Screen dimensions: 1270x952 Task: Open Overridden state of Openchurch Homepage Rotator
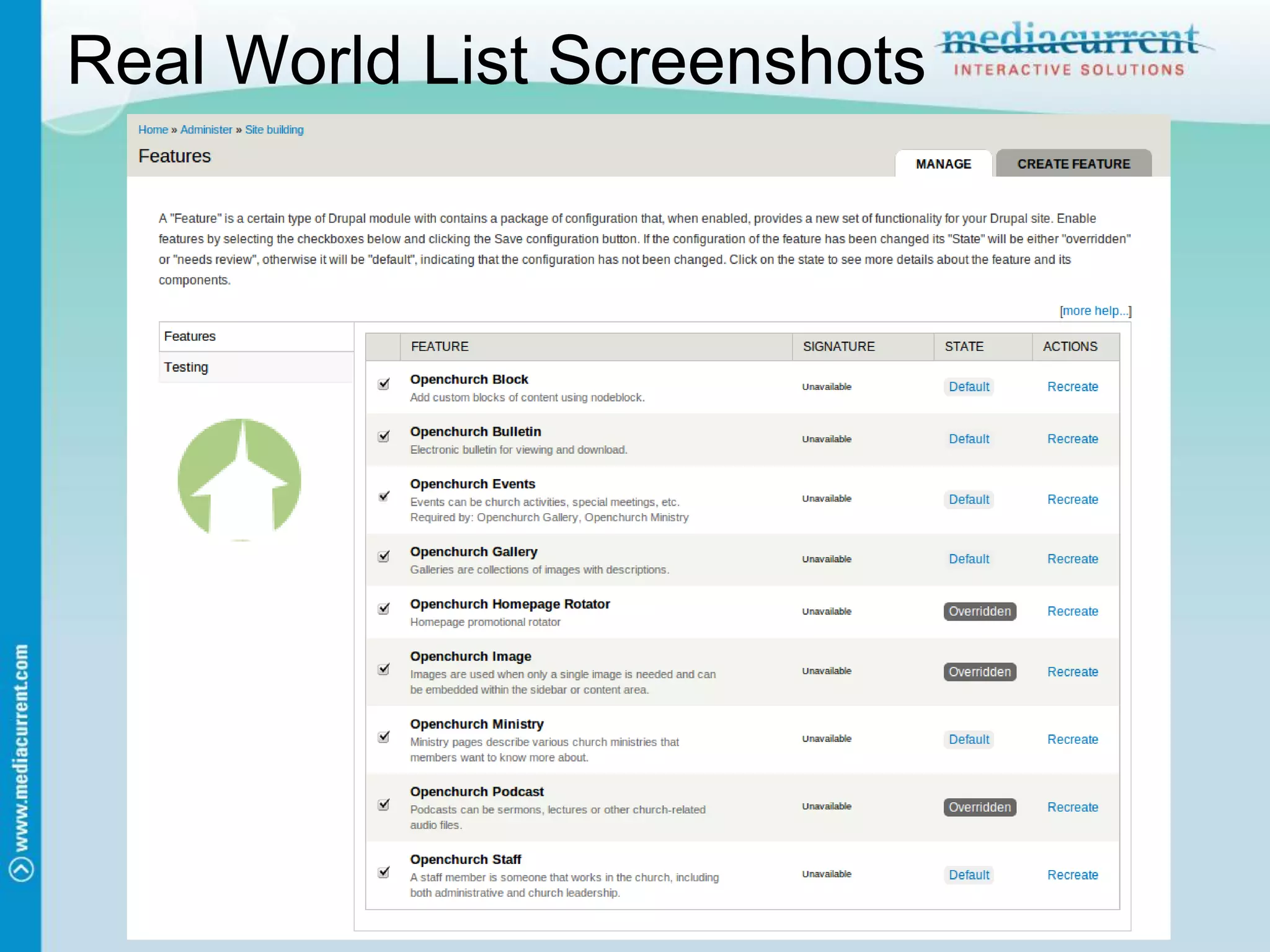point(980,611)
